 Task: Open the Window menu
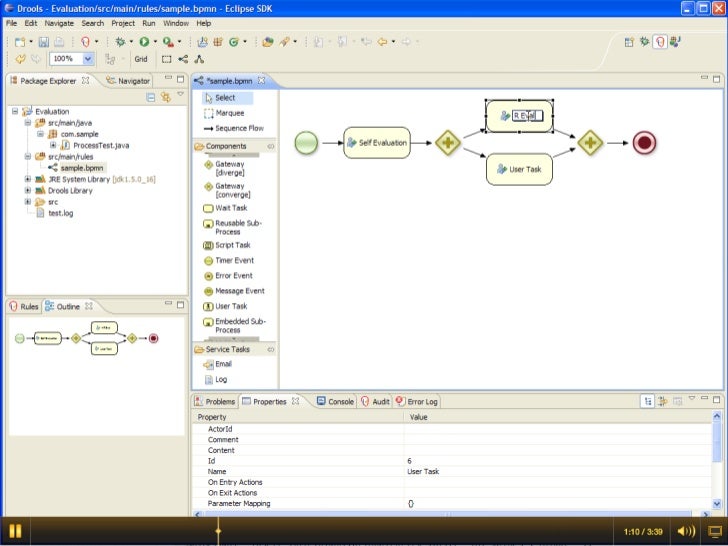[x=176, y=23]
